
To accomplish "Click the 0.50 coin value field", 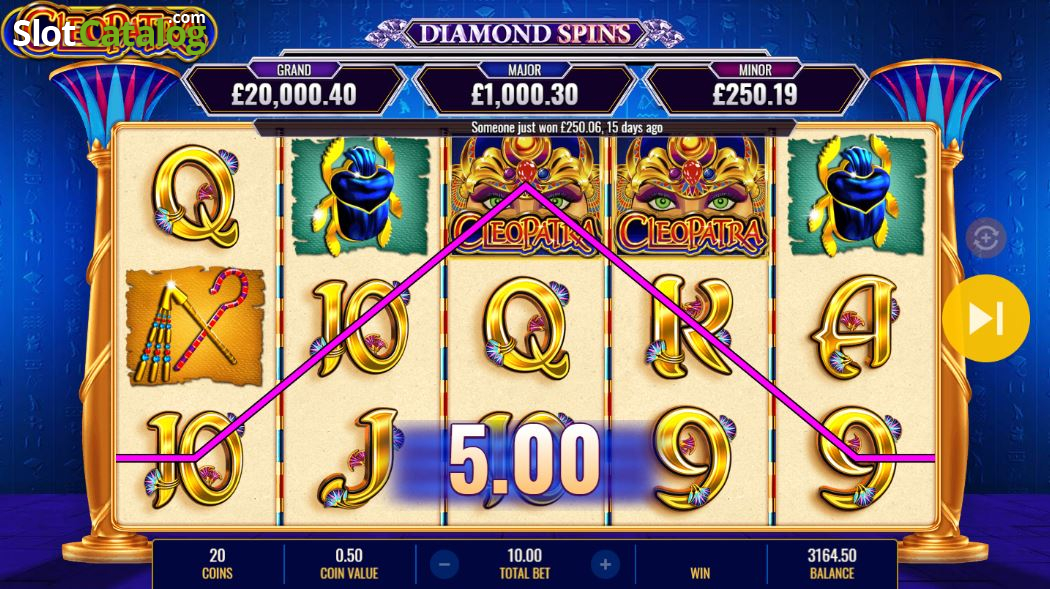I will point(349,564).
